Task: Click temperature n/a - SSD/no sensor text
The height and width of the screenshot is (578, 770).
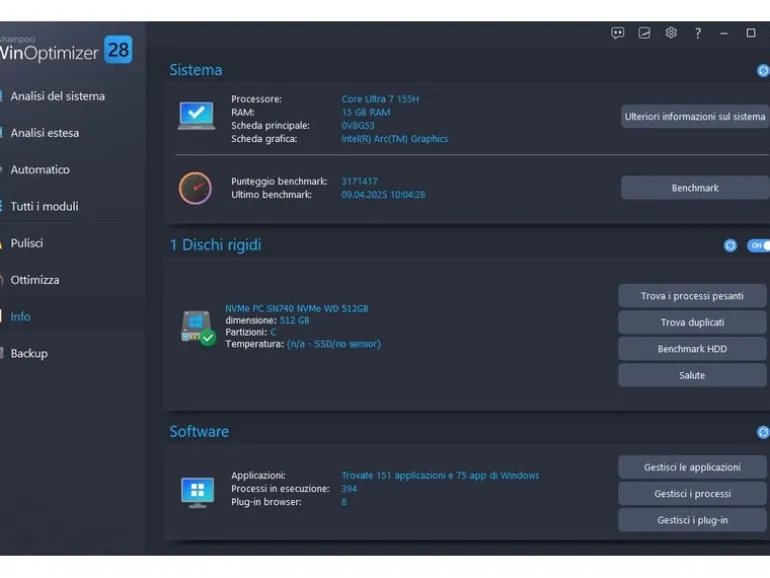Action: tap(334, 344)
